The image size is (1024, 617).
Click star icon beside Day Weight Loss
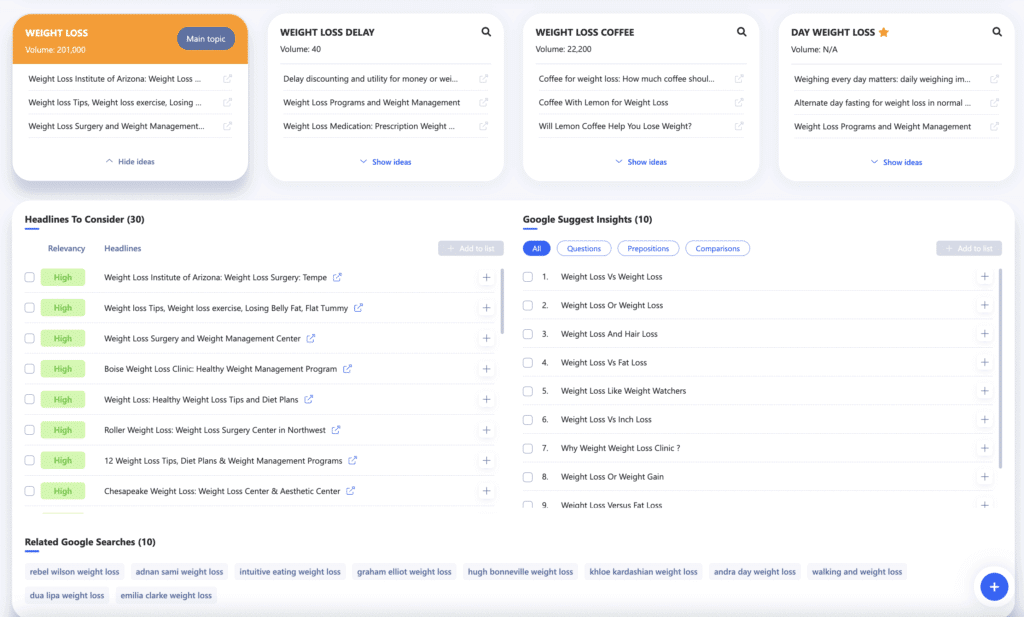coord(883,32)
